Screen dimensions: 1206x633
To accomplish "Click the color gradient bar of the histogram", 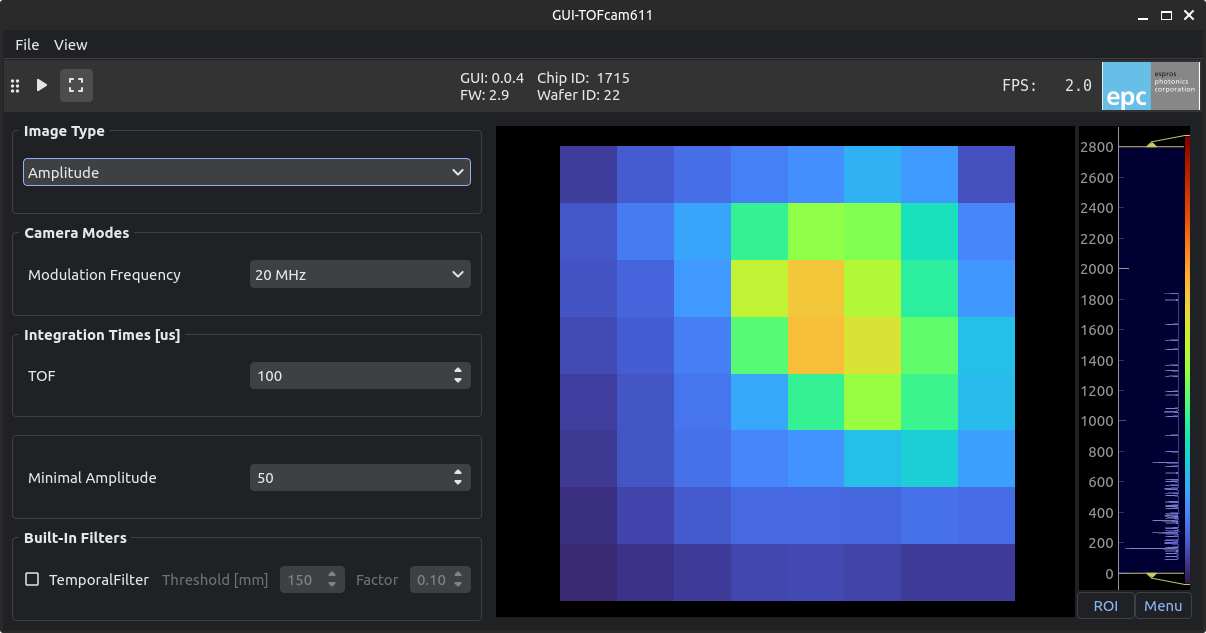I will coord(1187,358).
